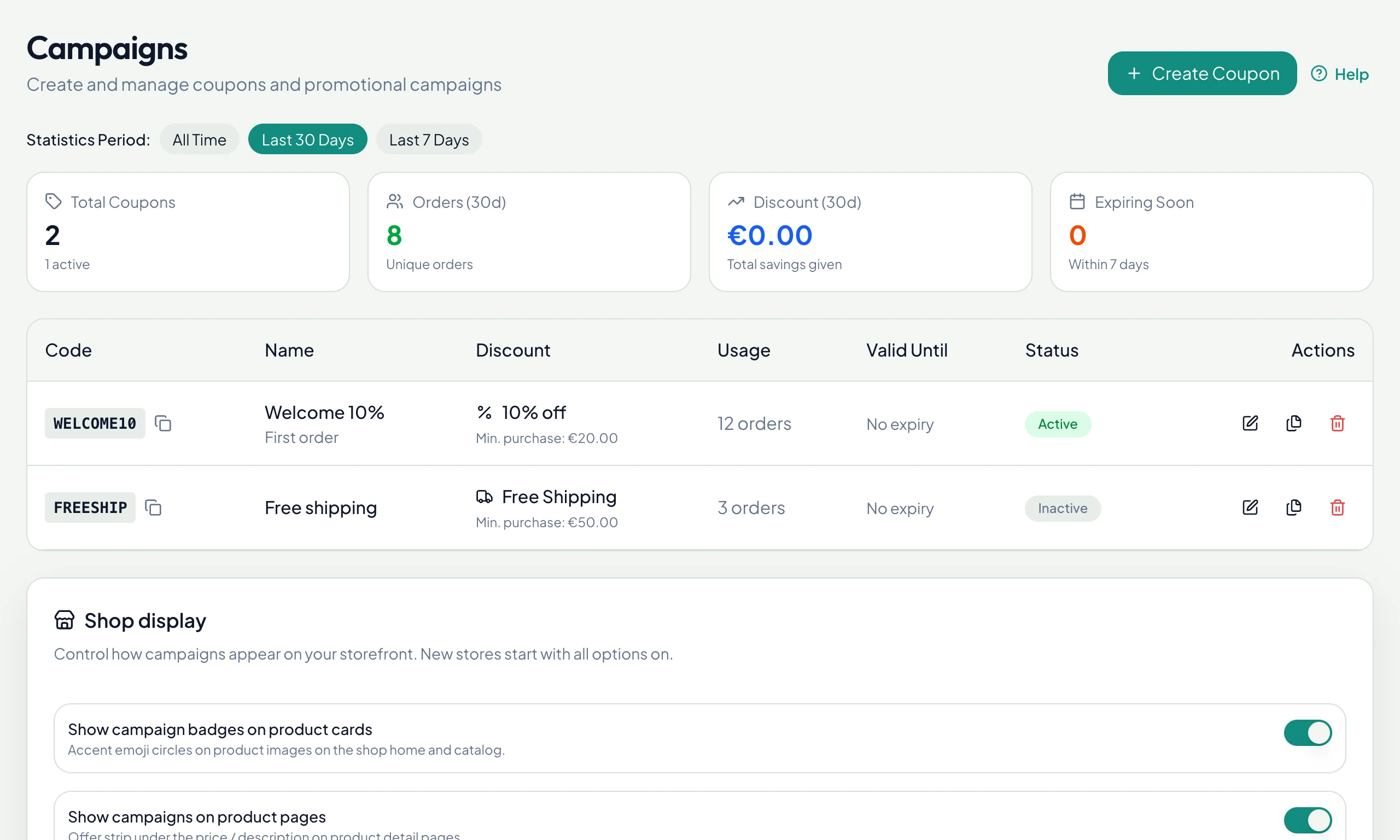Toggle campaigns on product pages switch

tap(1308, 820)
